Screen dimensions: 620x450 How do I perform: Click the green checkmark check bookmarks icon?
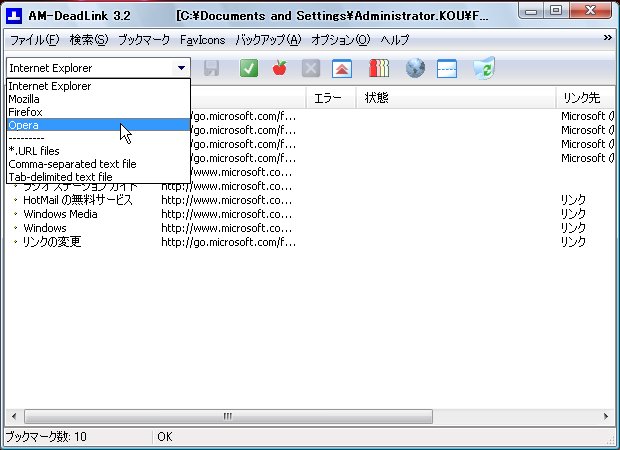pyautogui.click(x=249, y=68)
